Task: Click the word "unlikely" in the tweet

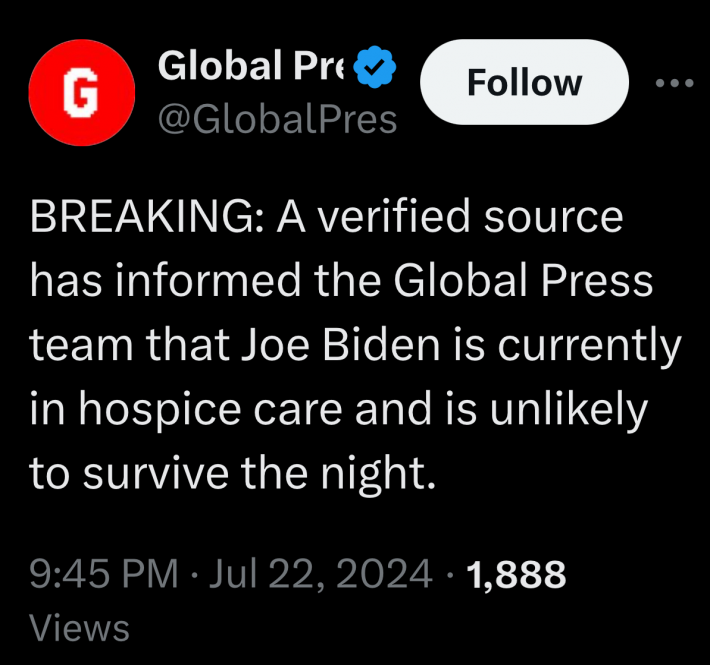Action: 569,411
